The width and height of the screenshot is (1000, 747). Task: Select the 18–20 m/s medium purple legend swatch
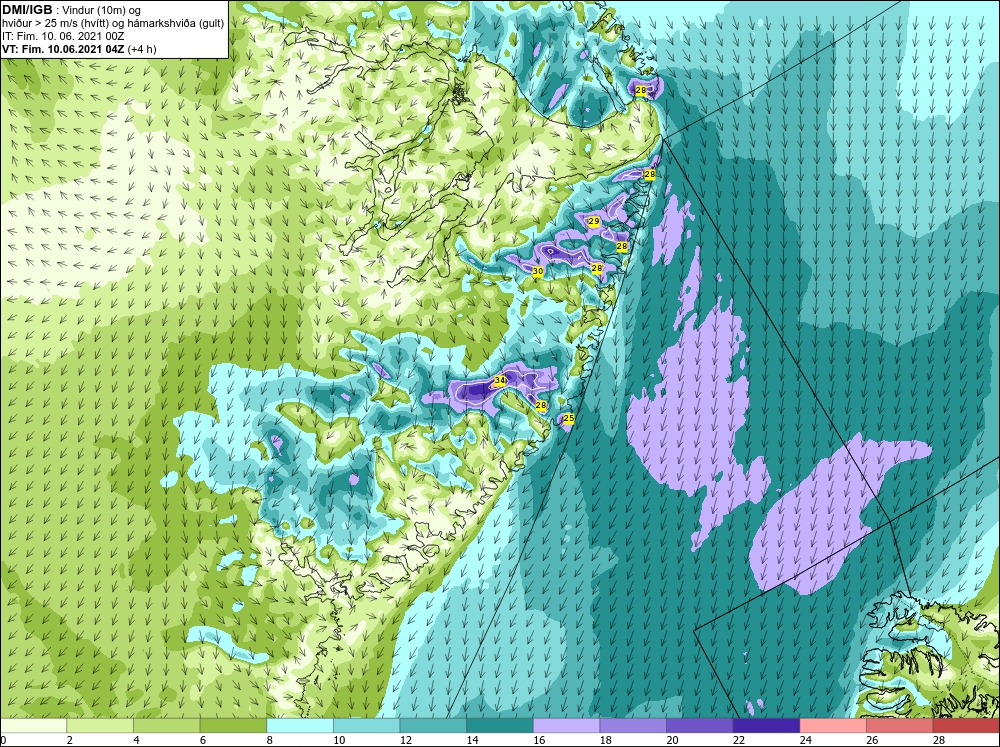[633, 726]
